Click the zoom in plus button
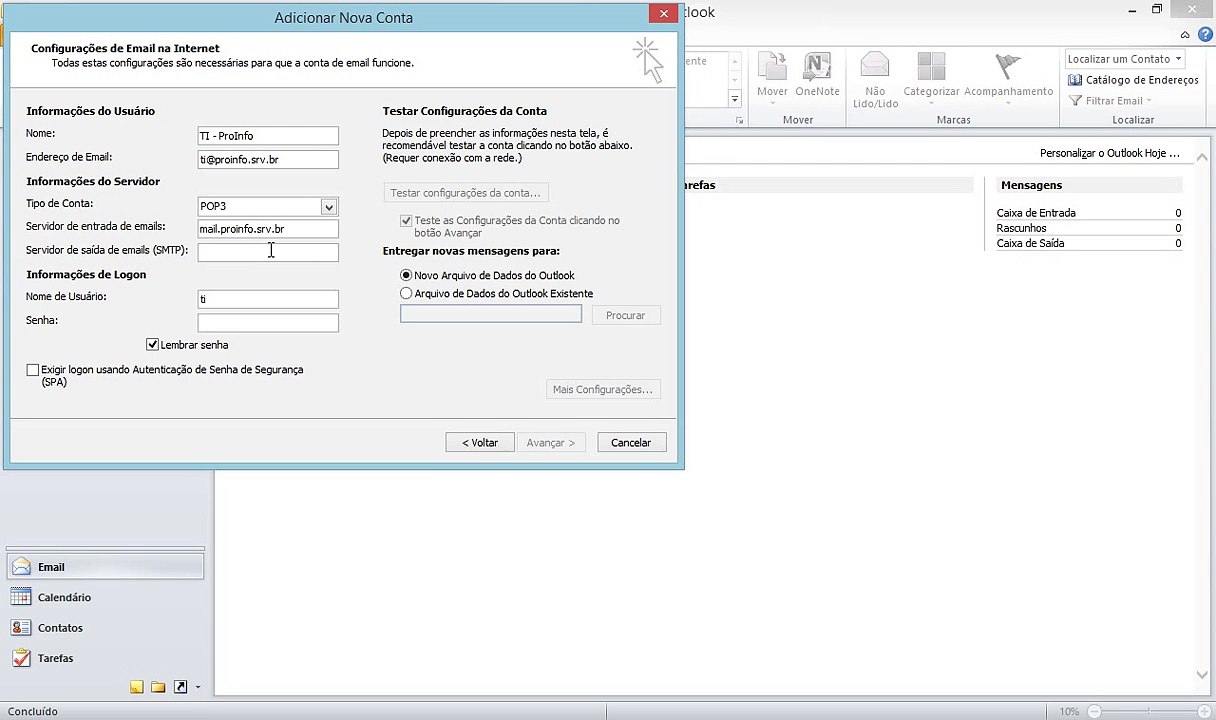The width and height of the screenshot is (1216, 720). click(1206, 711)
